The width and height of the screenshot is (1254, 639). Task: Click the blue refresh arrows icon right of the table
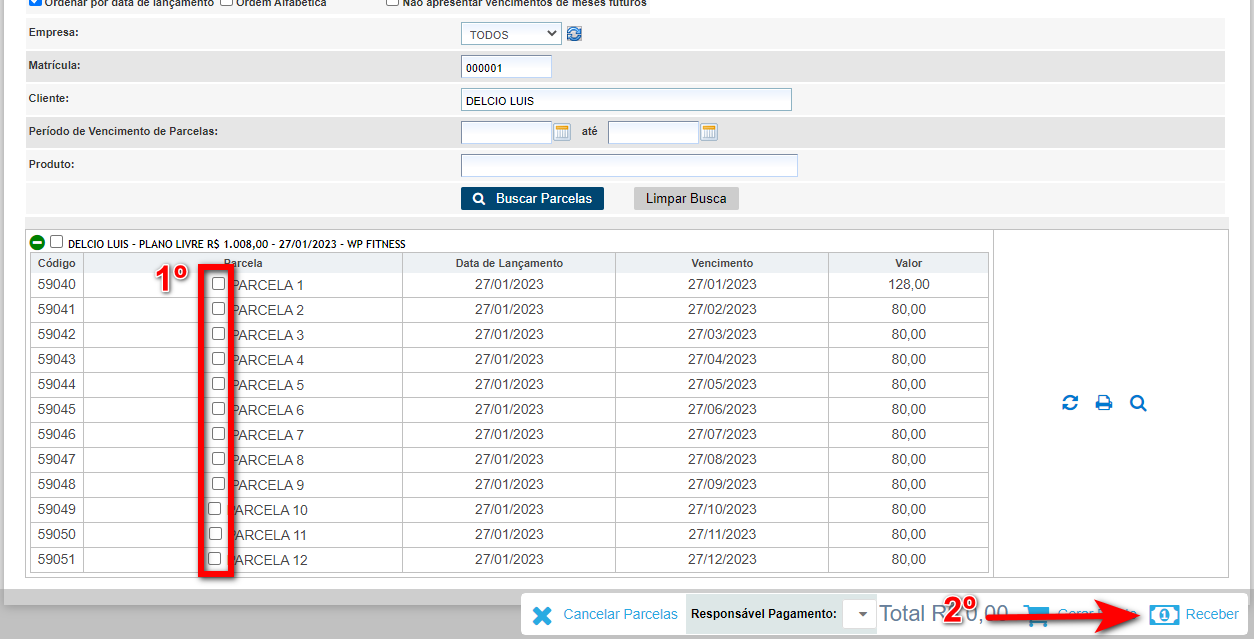(1070, 403)
